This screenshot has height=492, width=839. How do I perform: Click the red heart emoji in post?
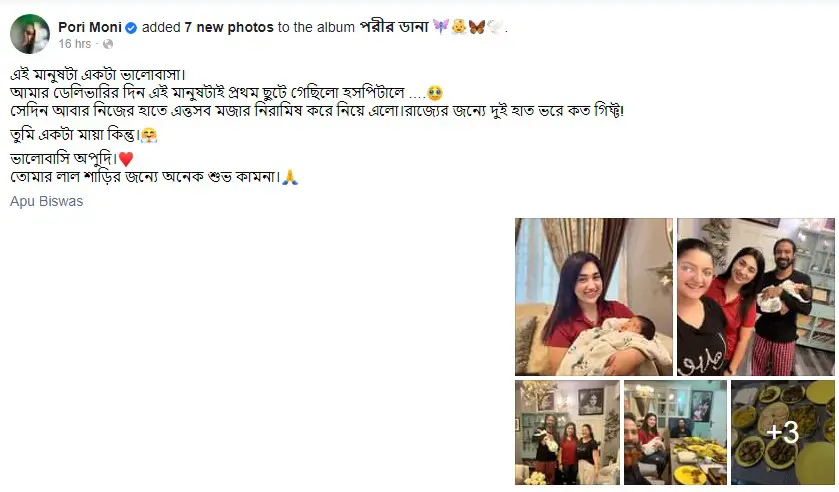coord(126,159)
